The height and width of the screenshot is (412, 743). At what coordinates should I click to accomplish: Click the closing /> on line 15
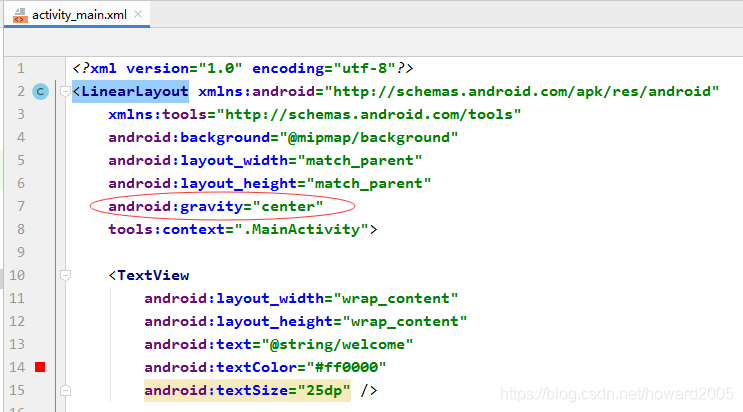click(369, 391)
